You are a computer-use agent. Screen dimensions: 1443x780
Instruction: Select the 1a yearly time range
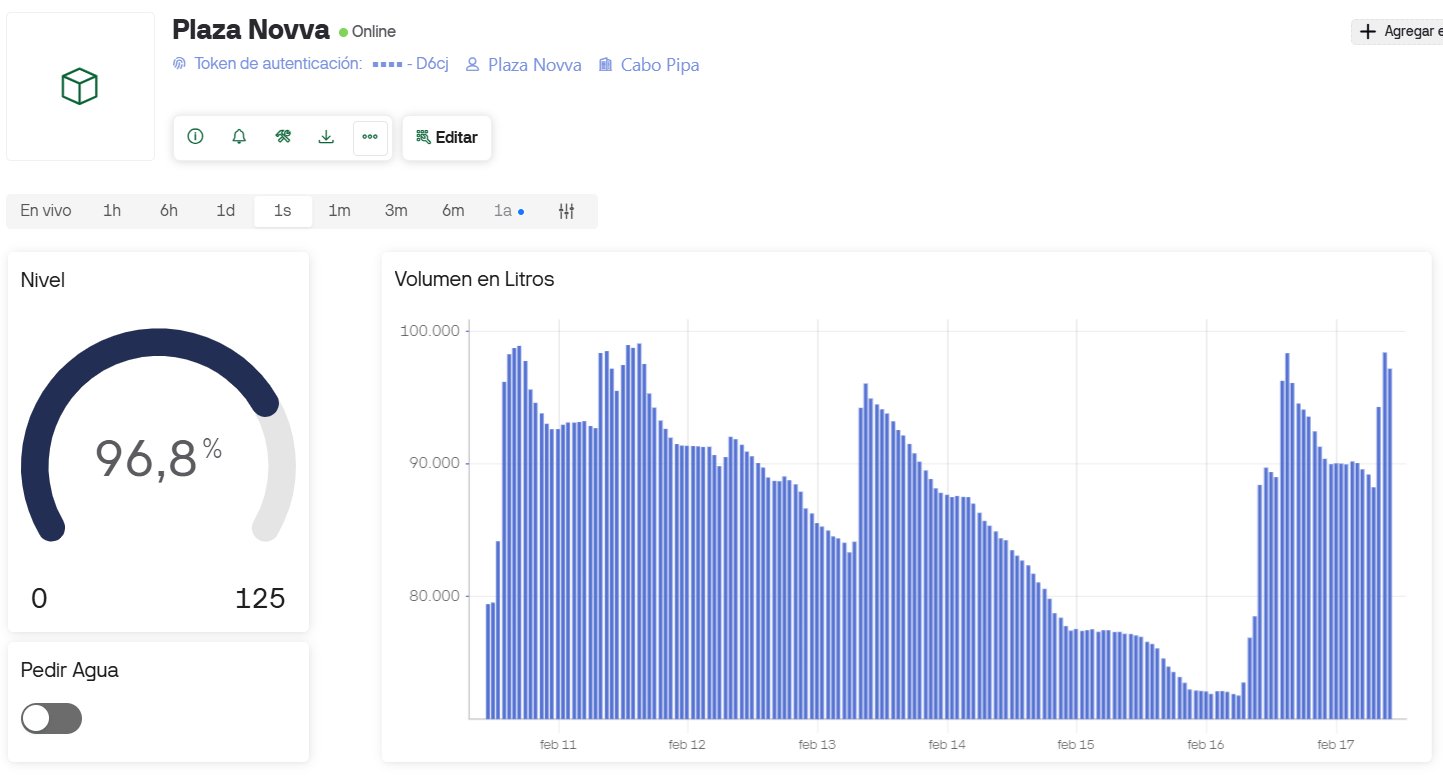503,211
